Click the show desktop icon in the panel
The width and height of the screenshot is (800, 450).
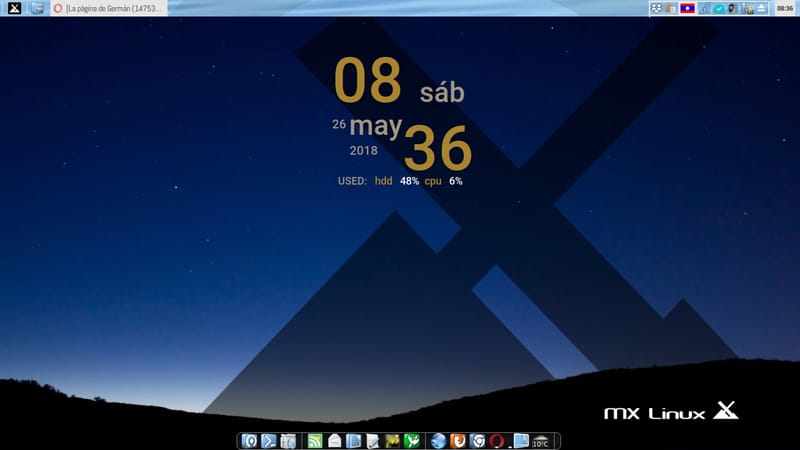(37, 8)
